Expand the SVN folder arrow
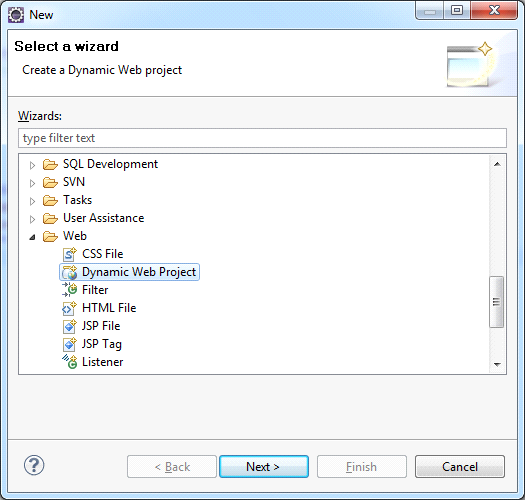Screen dimensions: 525x500 32,183
